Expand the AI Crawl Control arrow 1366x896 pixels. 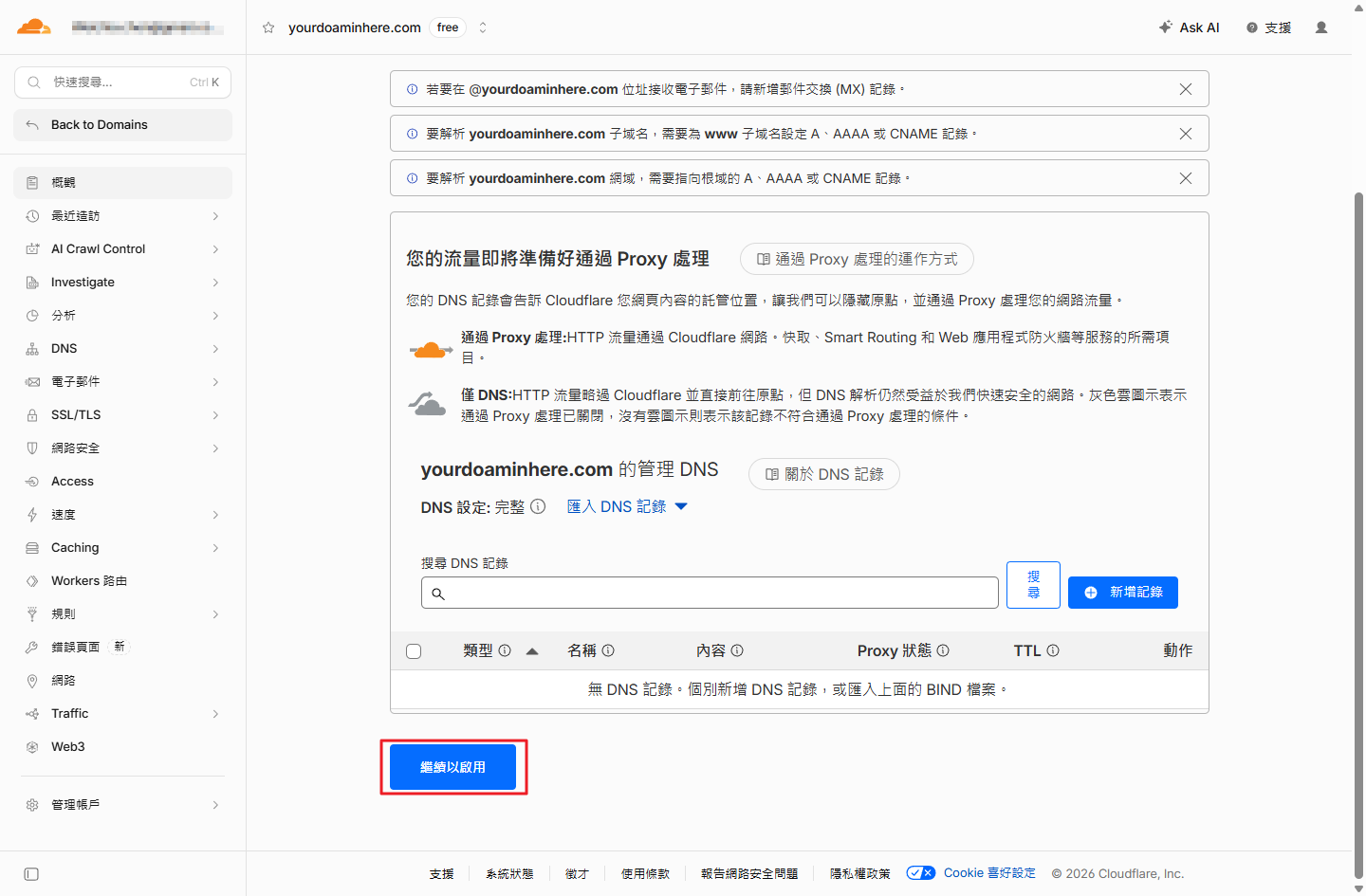[x=216, y=249]
